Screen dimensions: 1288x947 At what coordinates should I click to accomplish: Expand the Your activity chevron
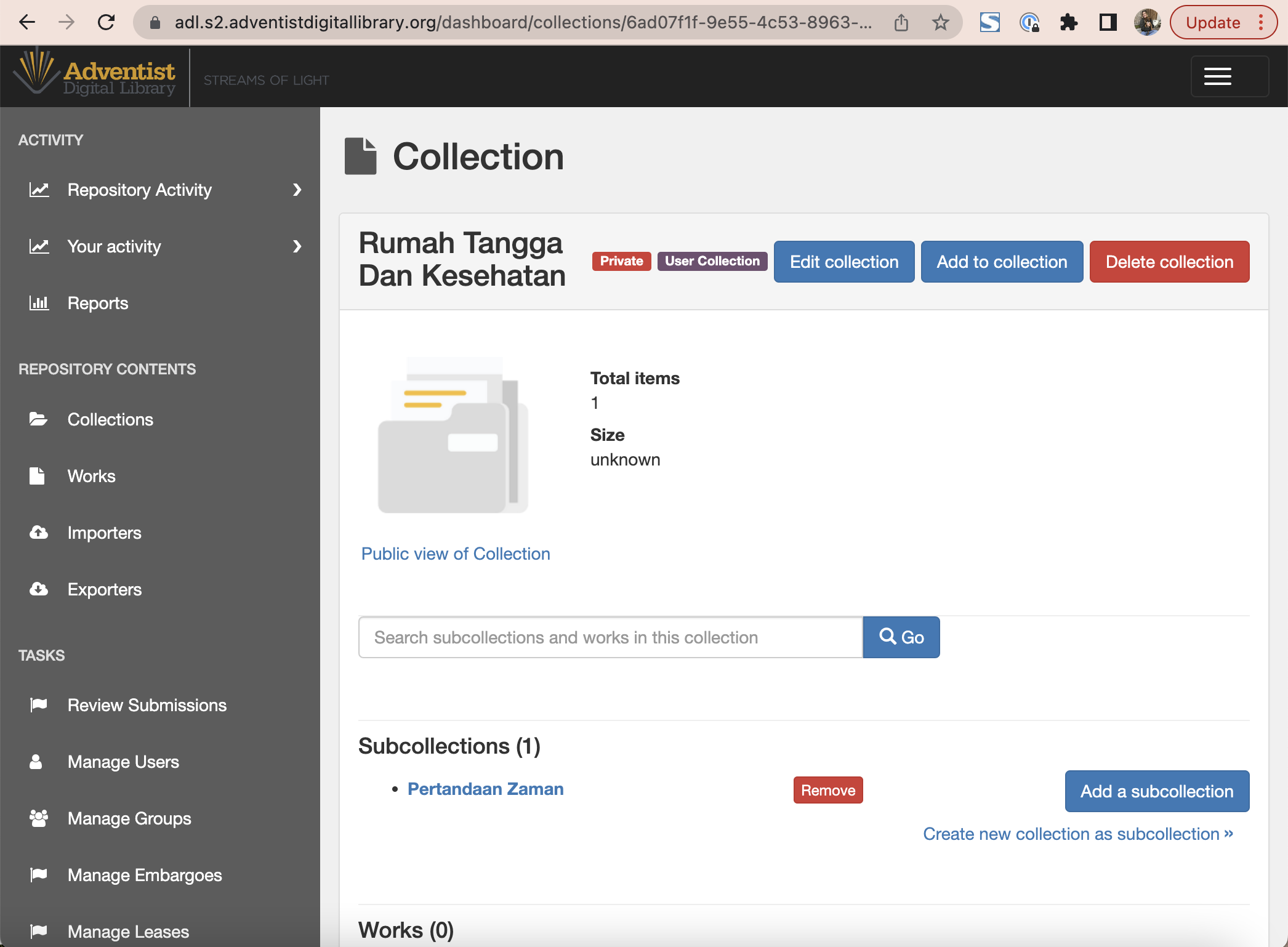pos(297,246)
